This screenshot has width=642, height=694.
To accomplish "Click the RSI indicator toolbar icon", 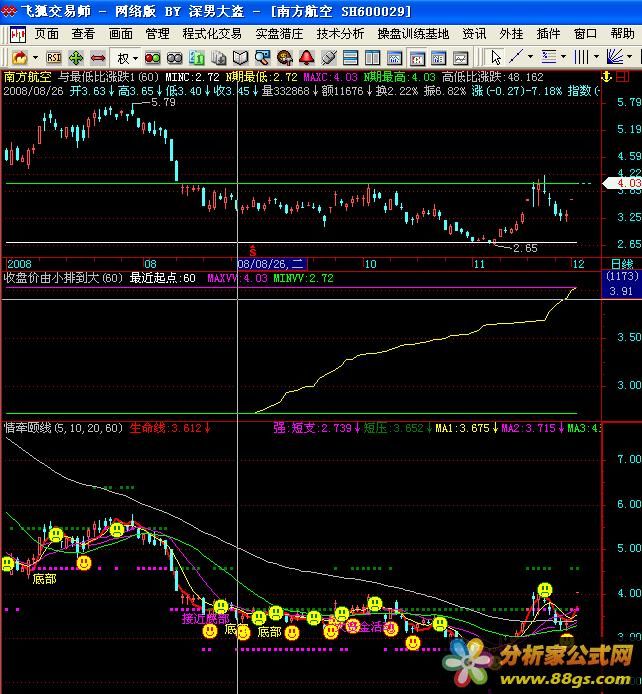I will [x=54, y=58].
